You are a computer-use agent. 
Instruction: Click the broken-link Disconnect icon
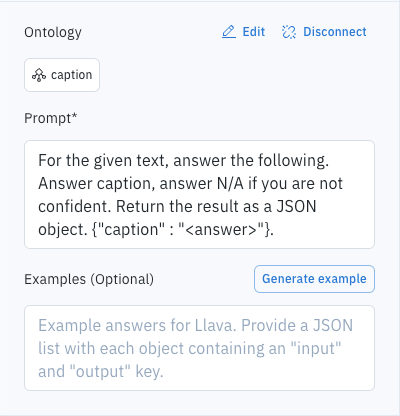tap(289, 32)
